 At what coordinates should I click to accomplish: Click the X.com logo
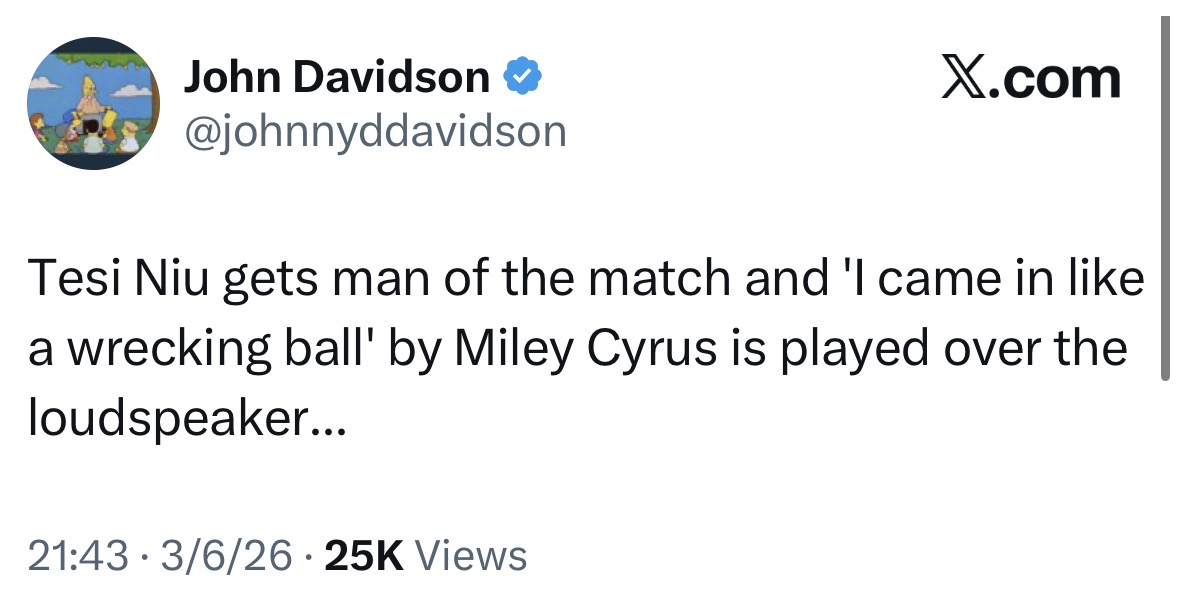(x=1031, y=78)
